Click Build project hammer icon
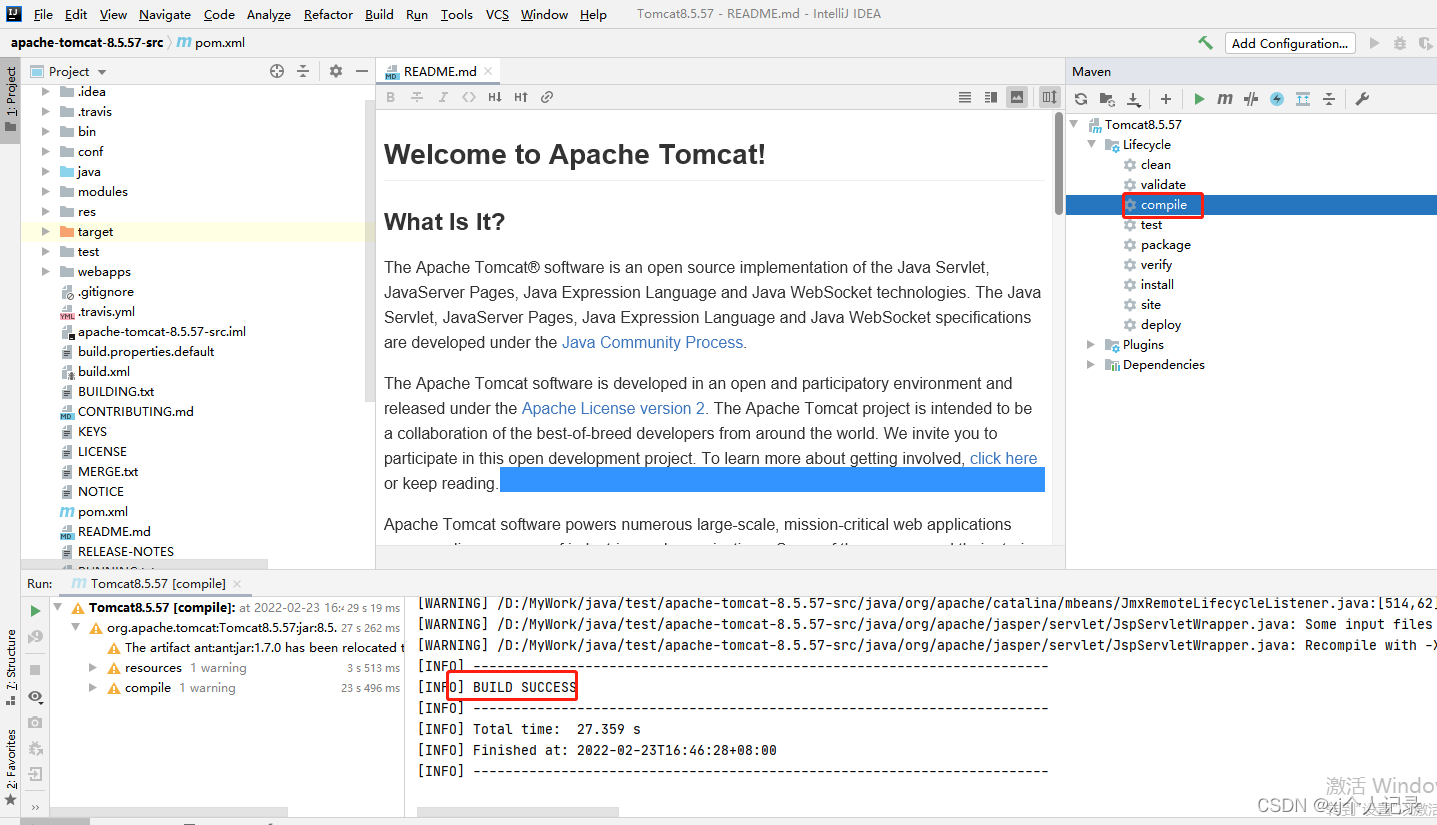 pos(1205,43)
